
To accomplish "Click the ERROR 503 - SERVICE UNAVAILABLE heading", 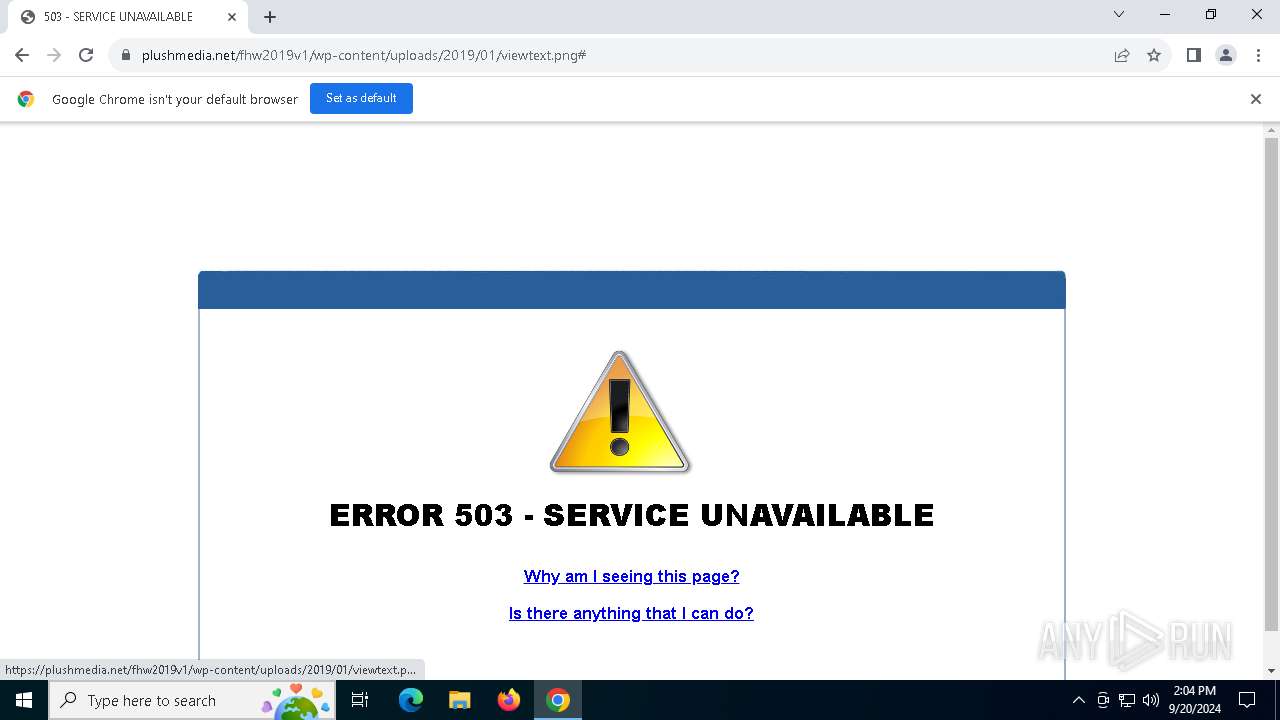I will pyautogui.click(x=632, y=515).
